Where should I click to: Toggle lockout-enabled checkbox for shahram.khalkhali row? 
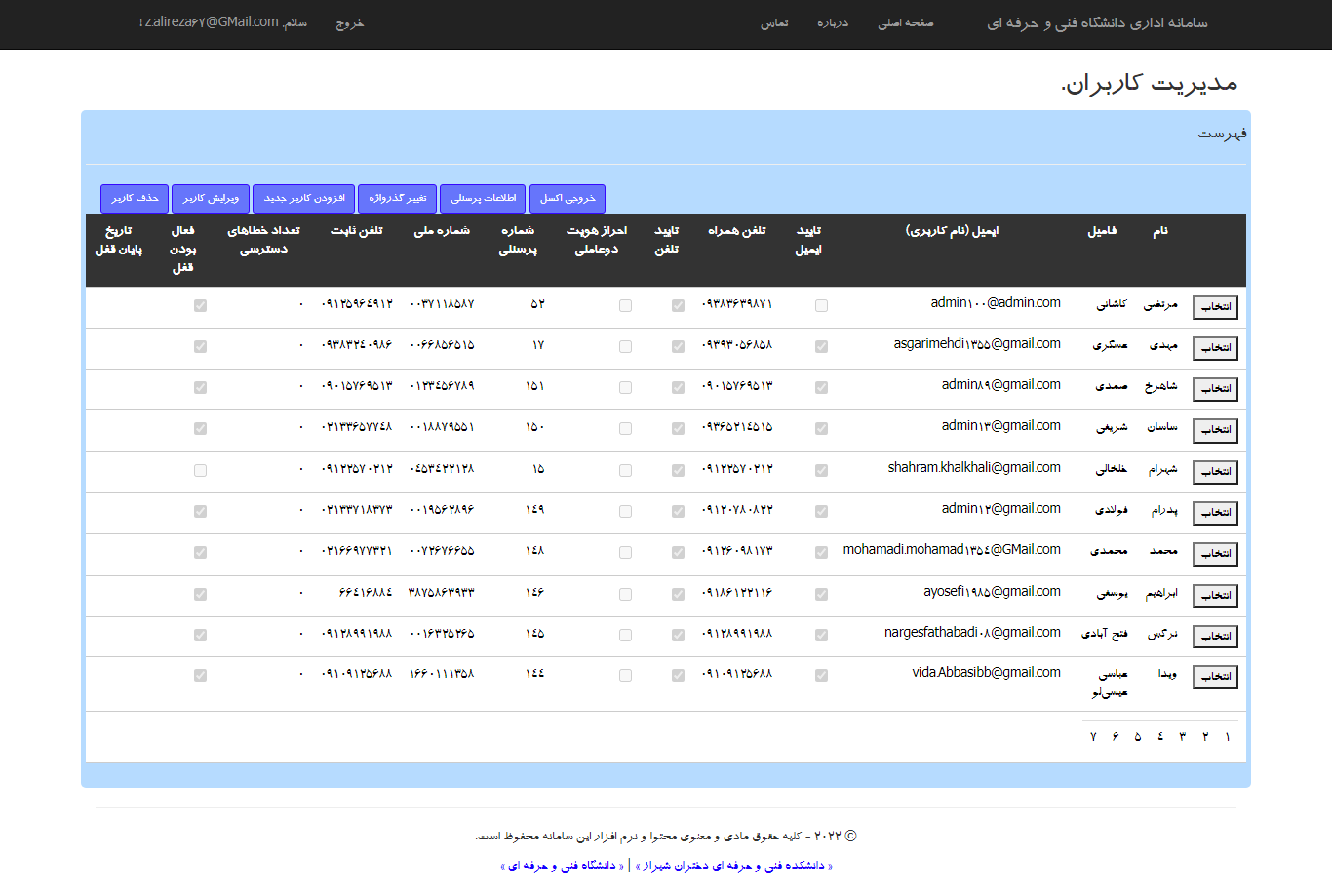pos(200,470)
